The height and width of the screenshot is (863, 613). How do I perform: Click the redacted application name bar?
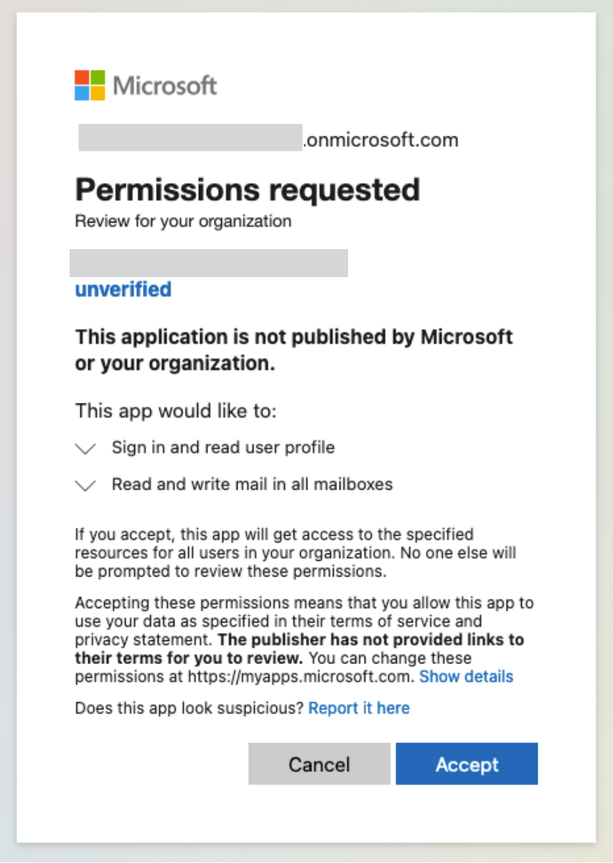click(x=210, y=261)
